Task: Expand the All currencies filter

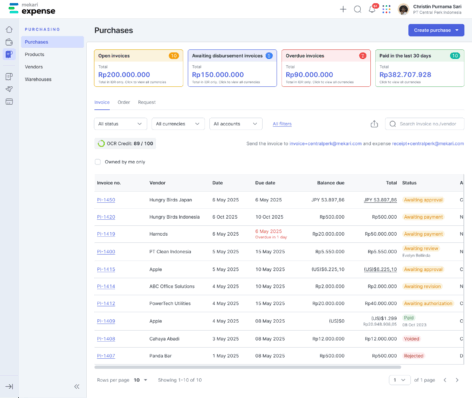Action: (x=178, y=124)
